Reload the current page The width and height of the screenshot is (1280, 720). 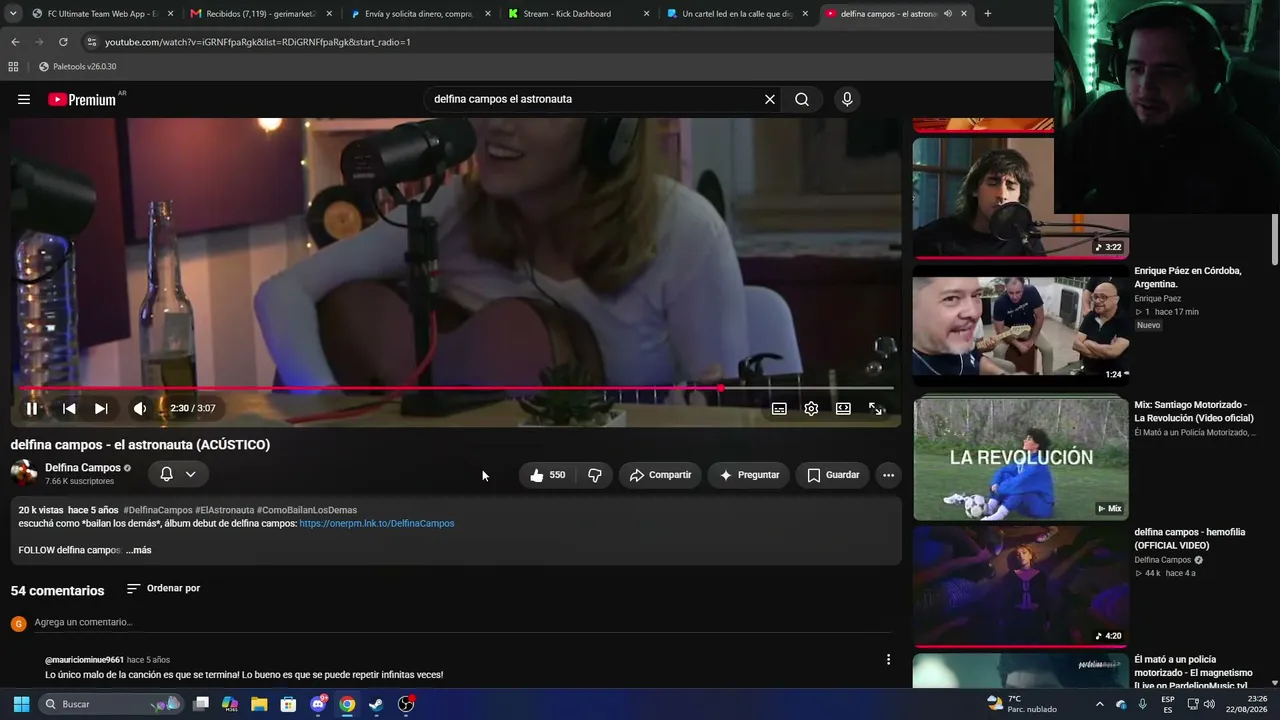click(63, 42)
